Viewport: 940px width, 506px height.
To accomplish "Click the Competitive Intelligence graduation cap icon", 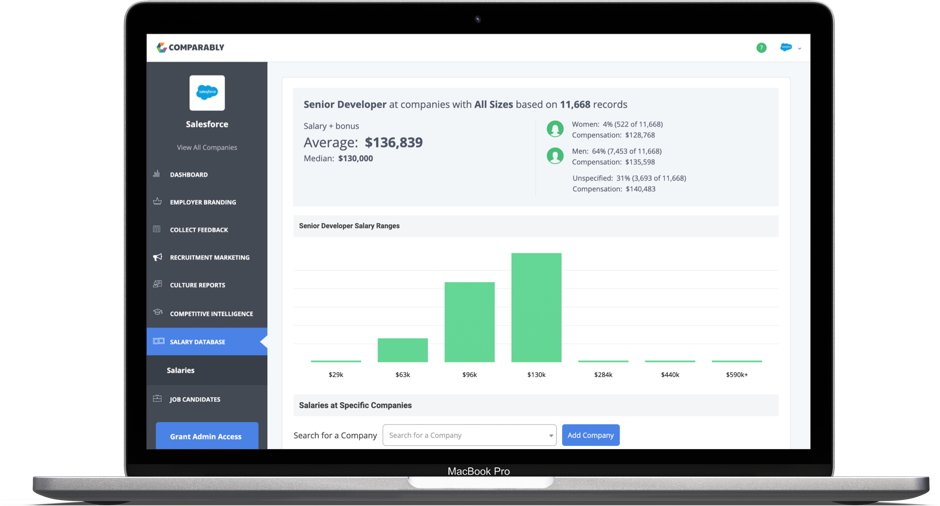I will 158,312.
